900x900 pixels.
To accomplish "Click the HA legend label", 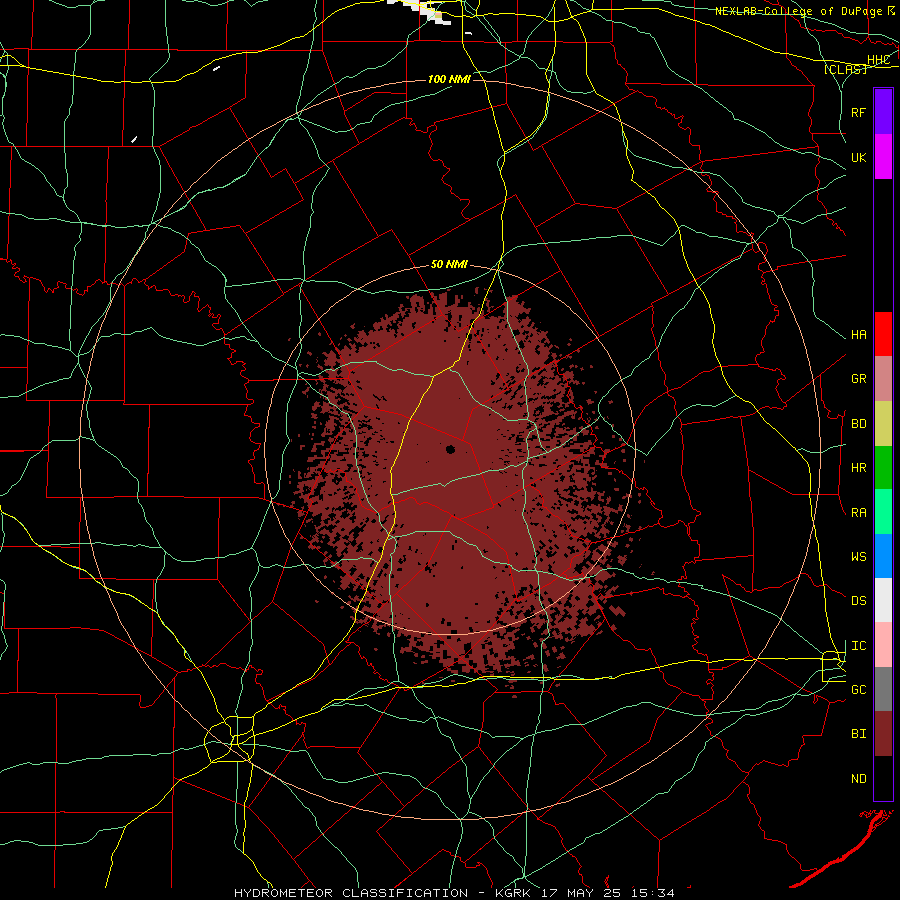I will pos(859,335).
